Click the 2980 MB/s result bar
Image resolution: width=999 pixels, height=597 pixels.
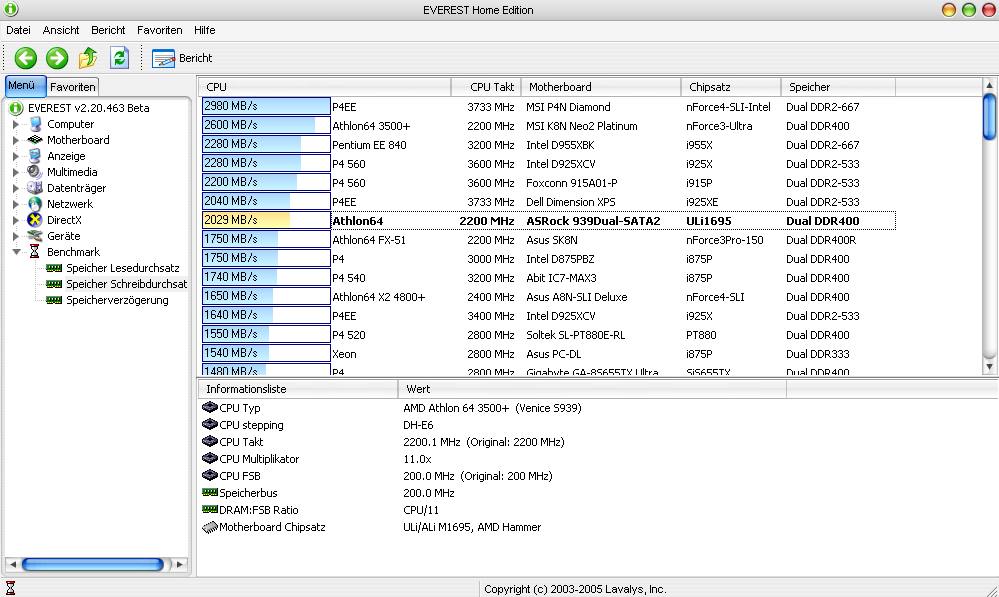(x=266, y=106)
